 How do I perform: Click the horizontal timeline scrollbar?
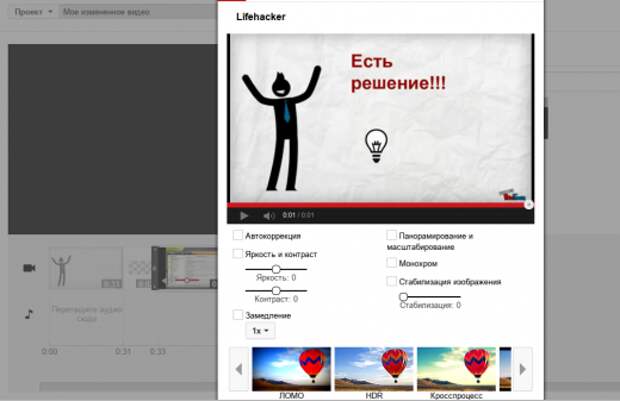[x=129, y=386]
